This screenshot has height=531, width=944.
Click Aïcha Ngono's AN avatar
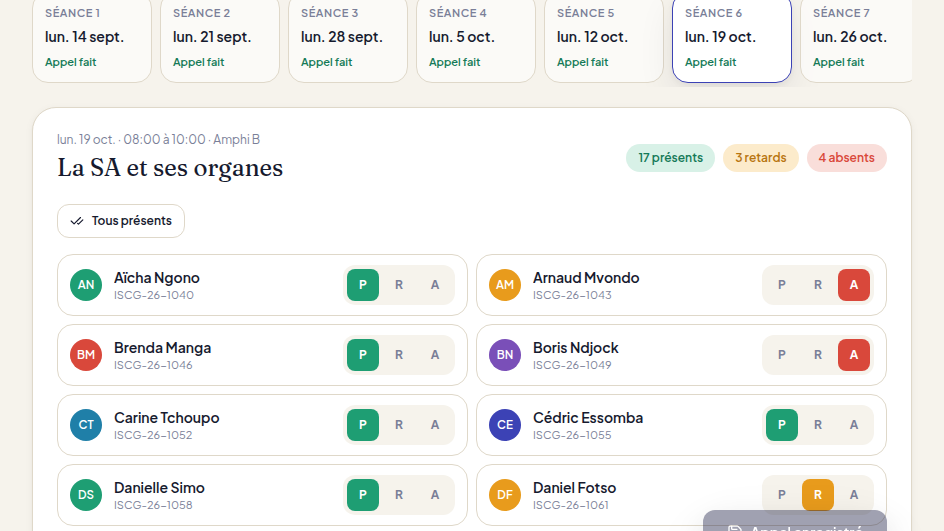pyautogui.click(x=86, y=285)
